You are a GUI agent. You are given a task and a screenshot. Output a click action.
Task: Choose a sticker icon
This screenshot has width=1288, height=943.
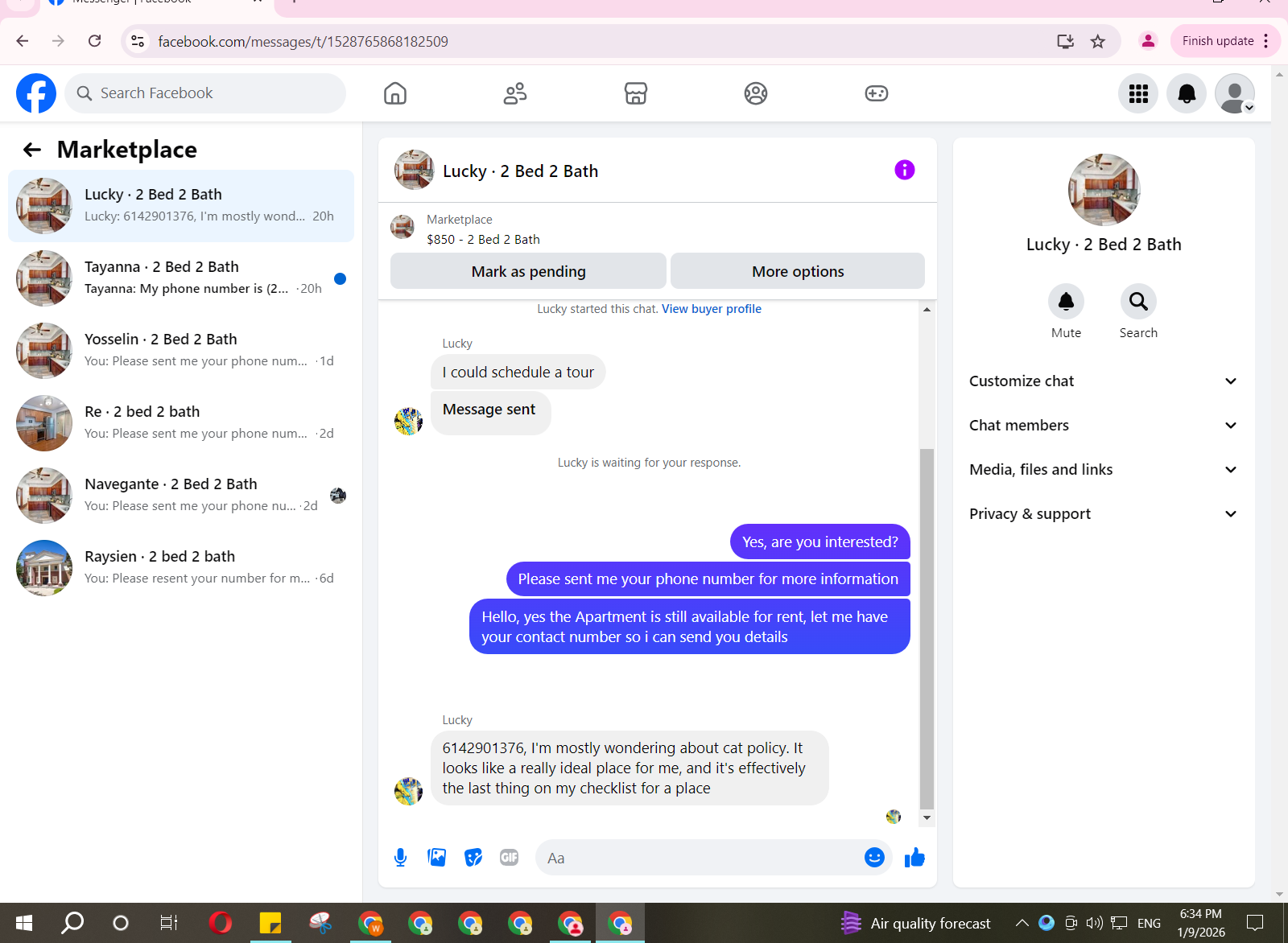click(x=473, y=858)
